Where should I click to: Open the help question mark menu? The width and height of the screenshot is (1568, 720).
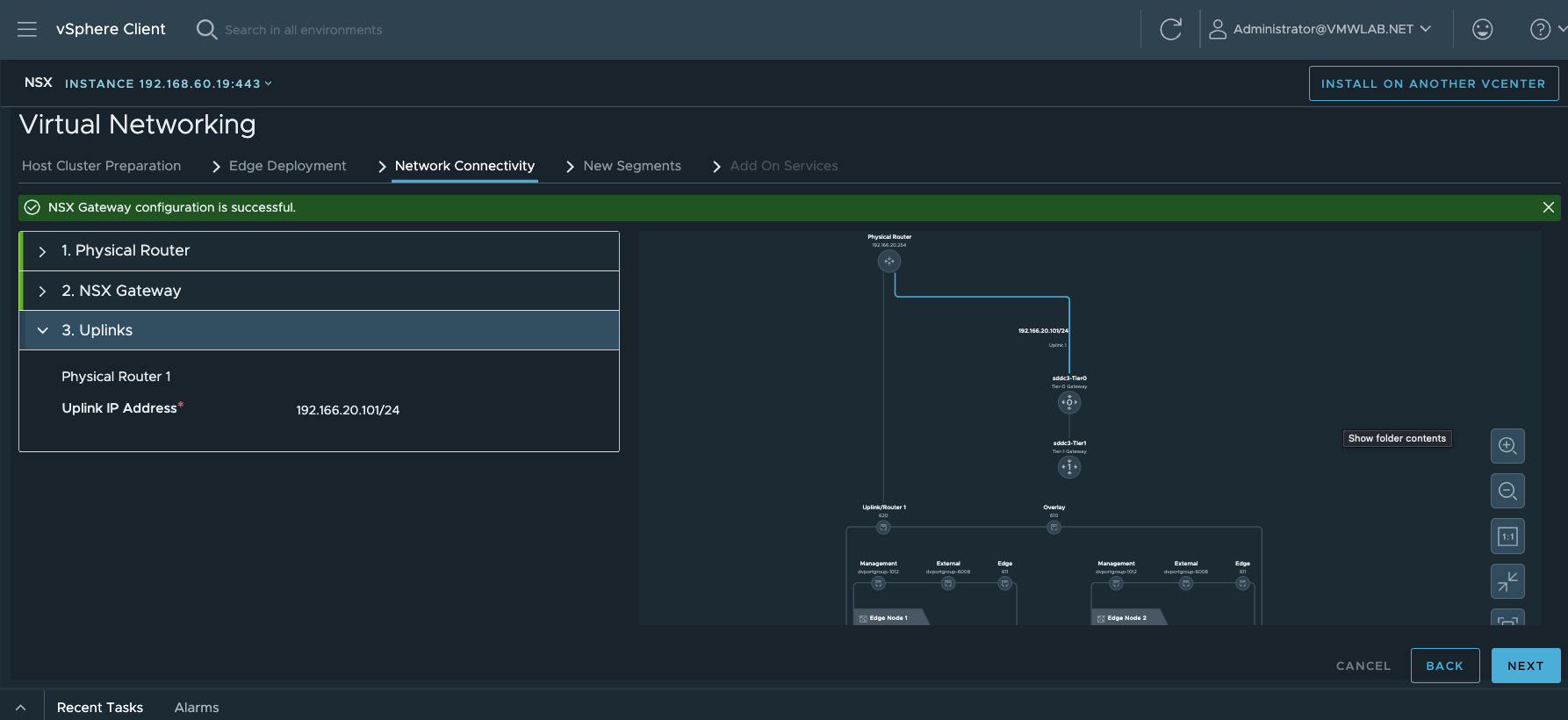pos(1540,29)
